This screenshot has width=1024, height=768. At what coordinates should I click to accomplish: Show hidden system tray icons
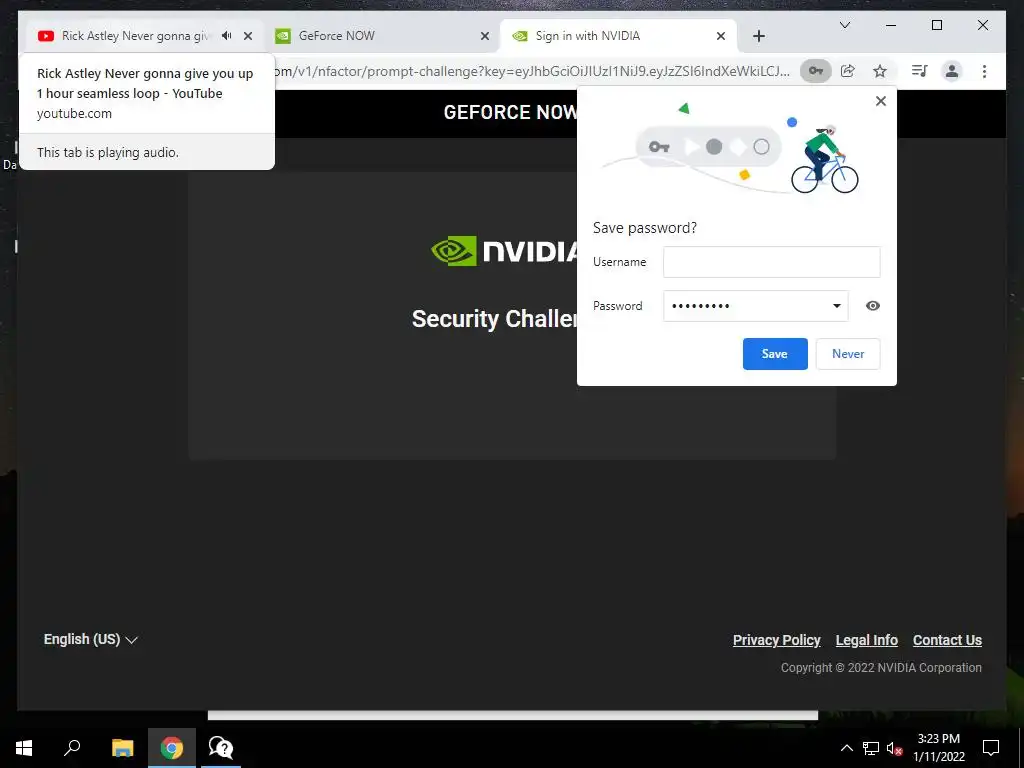(x=846, y=748)
